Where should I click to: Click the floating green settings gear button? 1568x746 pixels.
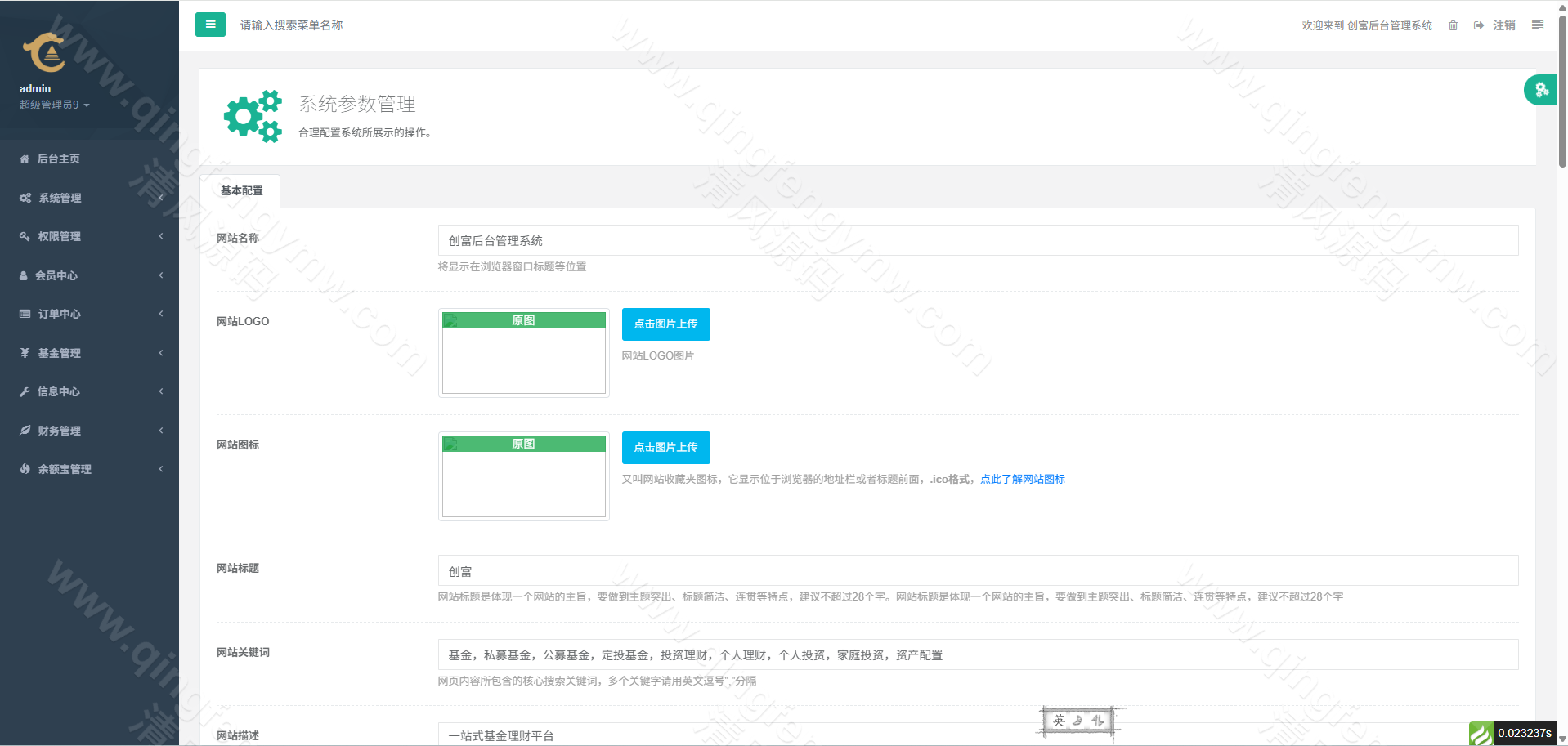(x=1541, y=90)
